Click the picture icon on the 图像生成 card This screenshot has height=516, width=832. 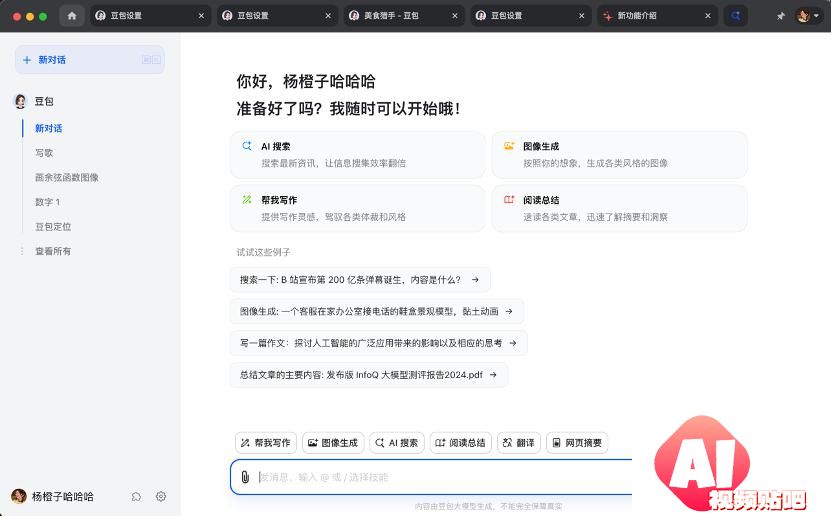pos(509,146)
